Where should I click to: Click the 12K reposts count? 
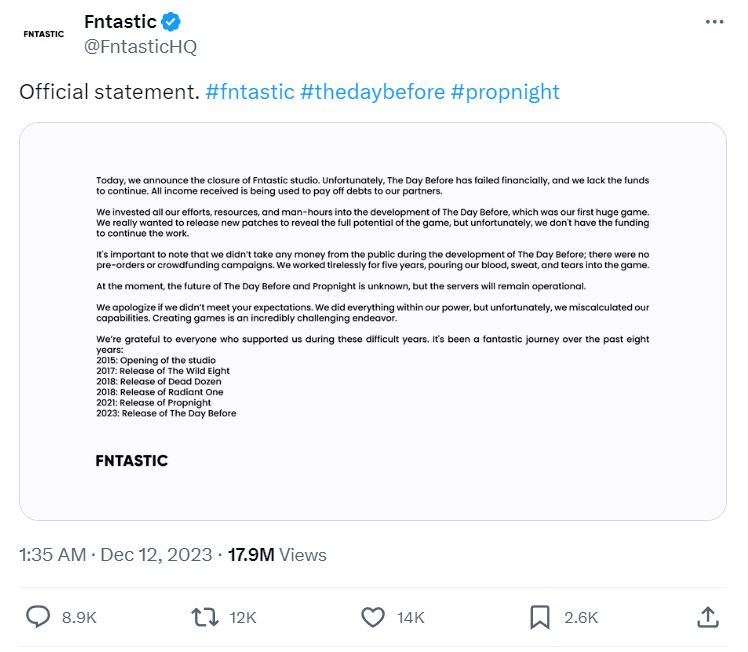coord(243,618)
